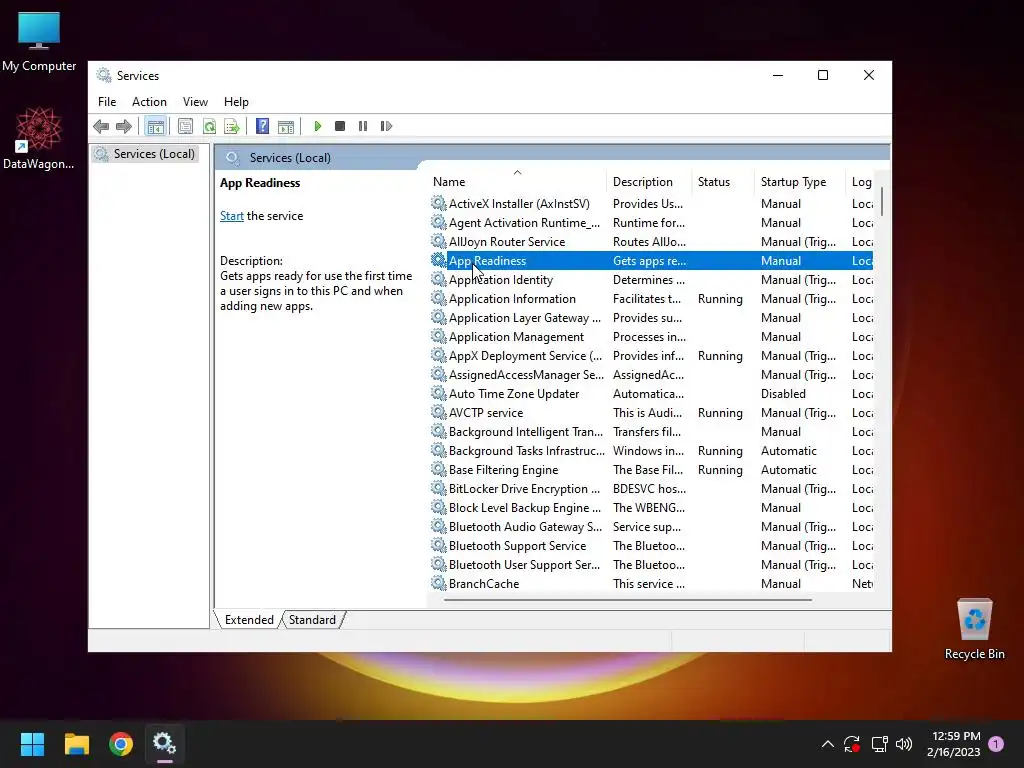Select Bluetooth User Support Service row
This screenshot has height=768, width=1024.
point(651,565)
